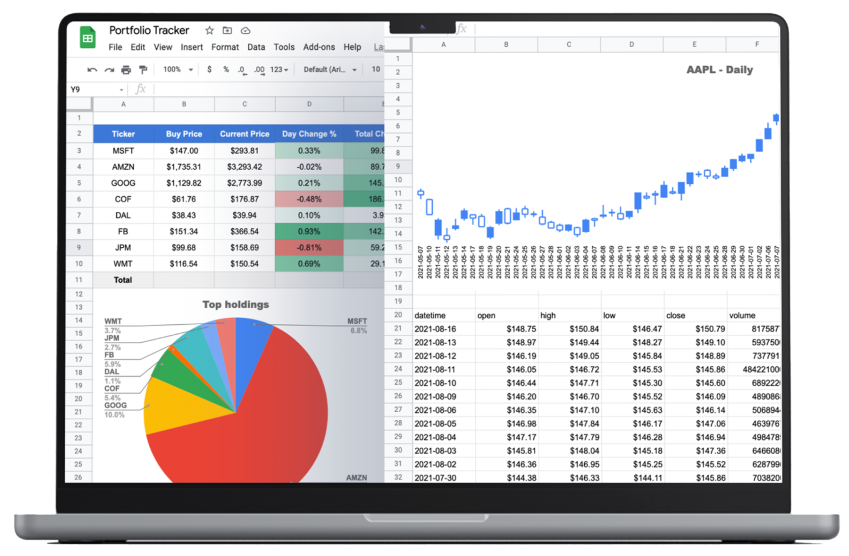Screen dimensions: 849x556
Task: Select the MSFT ticker cell
Action: point(124,150)
